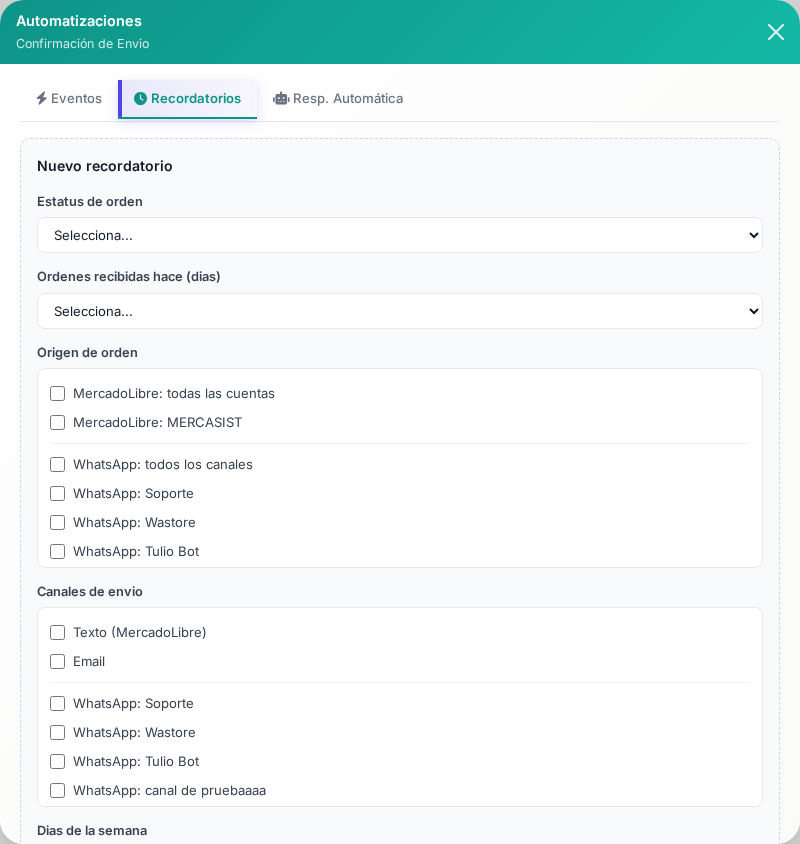Screen dimensions: 800x844
Task: Tick WhatsApp: canal de pruebaaaa checkbox
Action: pyautogui.click(x=58, y=791)
